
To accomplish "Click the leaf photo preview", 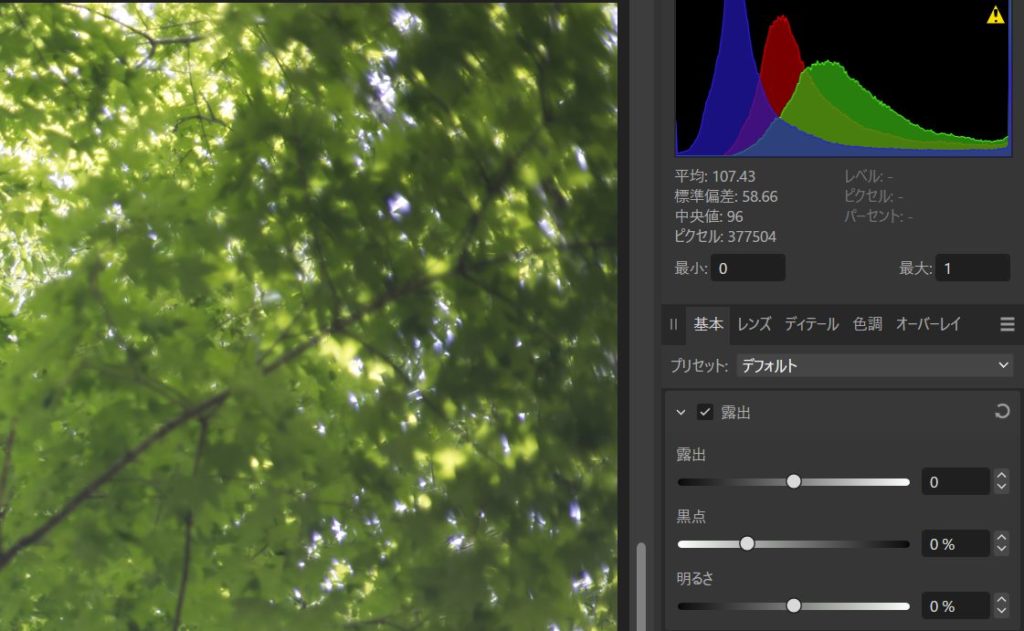I will click(x=308, y=316).
